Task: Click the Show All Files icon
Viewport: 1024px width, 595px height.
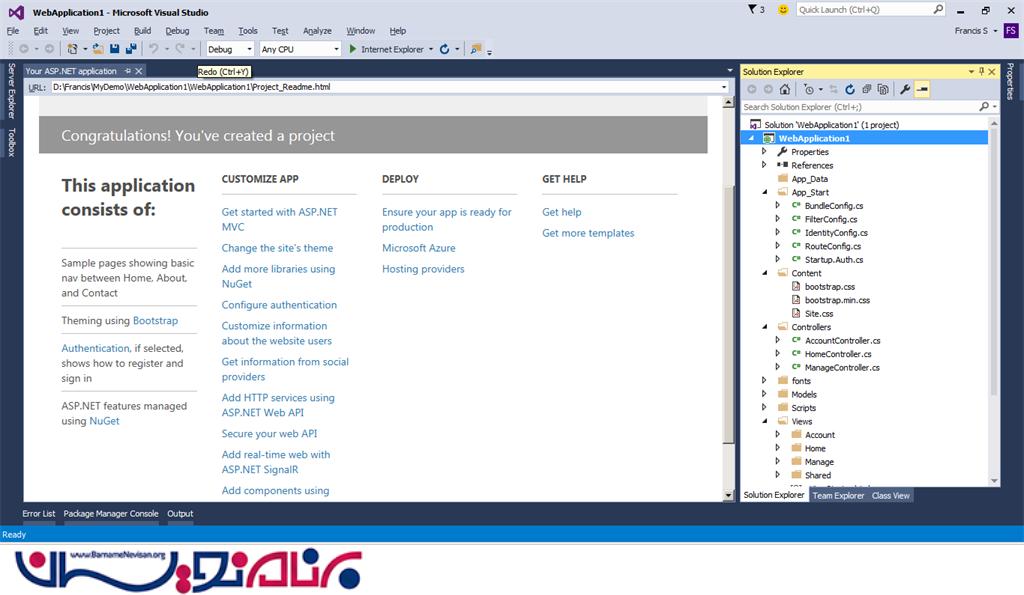Action: tap(881, 89)
